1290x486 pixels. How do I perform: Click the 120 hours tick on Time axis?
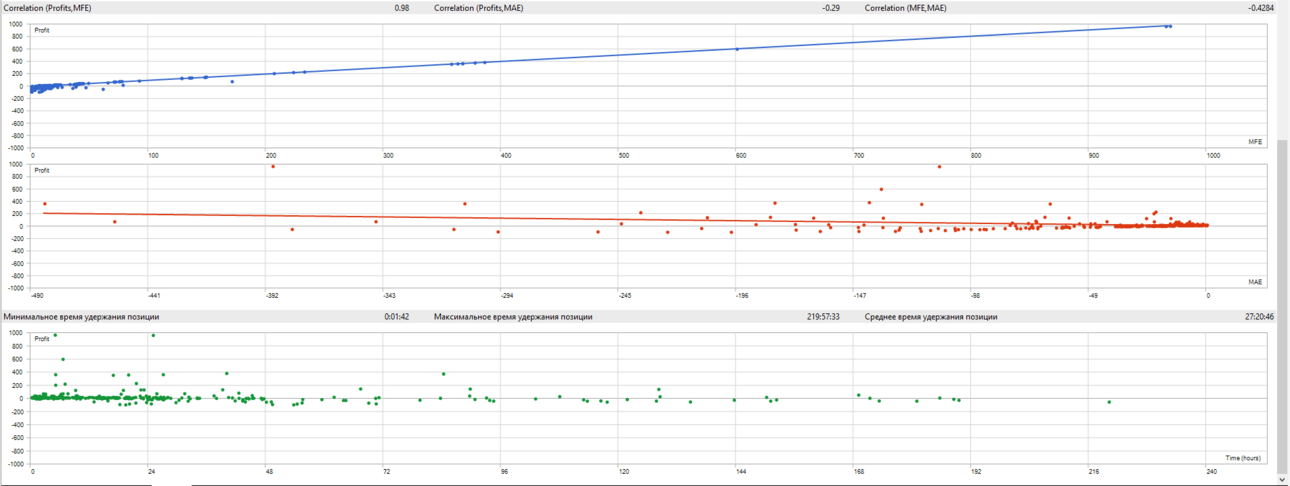[x=623, y=471]
